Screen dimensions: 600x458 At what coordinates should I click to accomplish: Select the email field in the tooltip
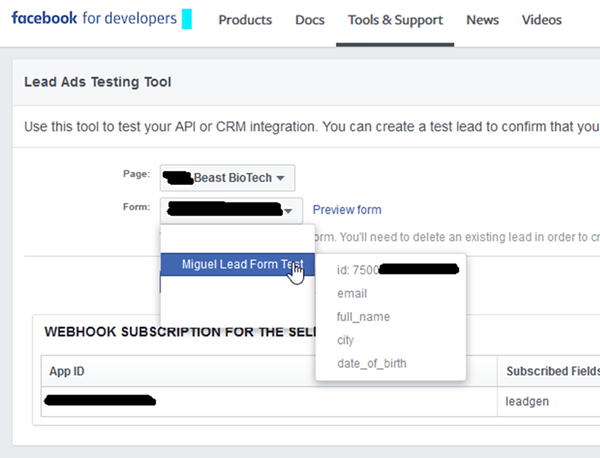[352, 294]
